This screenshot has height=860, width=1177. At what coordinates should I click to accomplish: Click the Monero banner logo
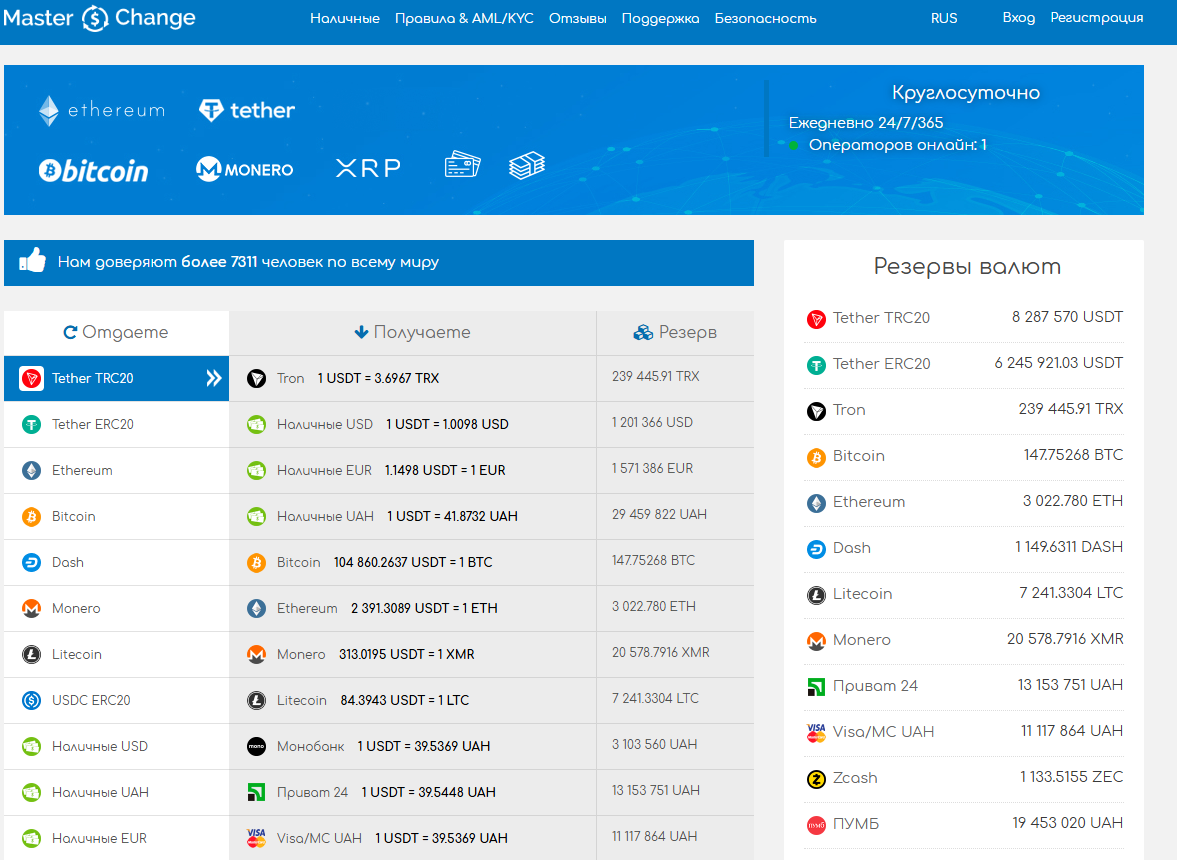[245, 169]
